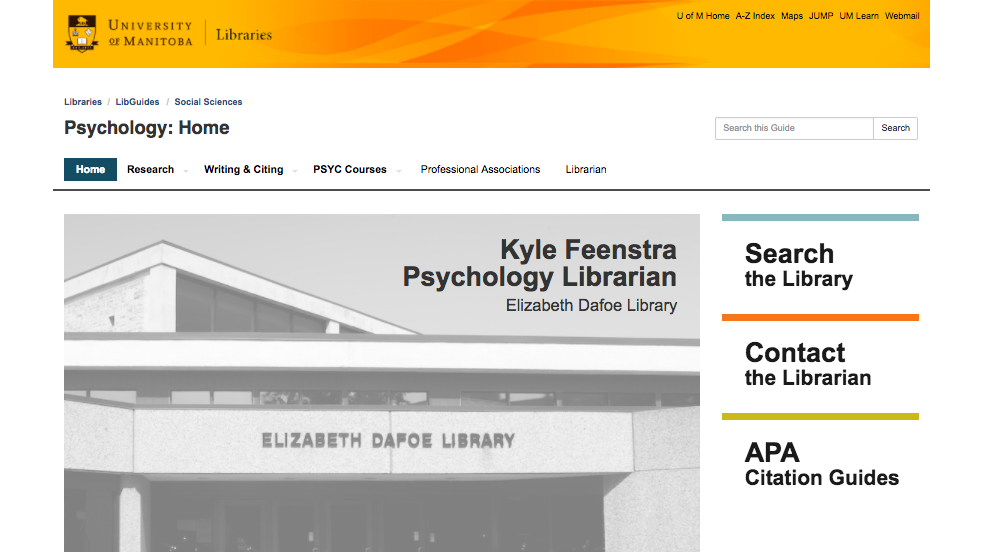Follow the Social Sciences breadcrumb link
The width and height of the screenshot is (981, 552).
pyautogui.click(x=208, y=101)
